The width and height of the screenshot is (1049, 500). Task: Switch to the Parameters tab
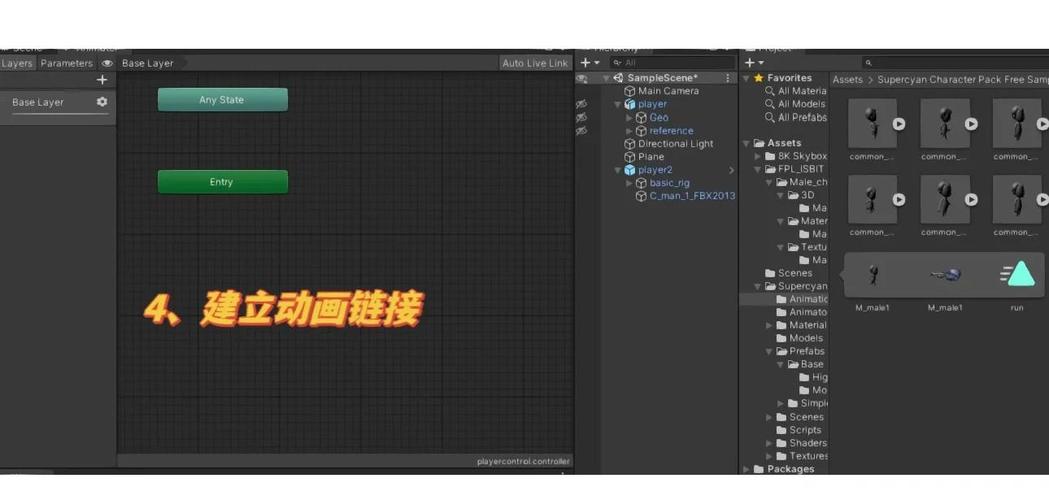(66, 63)
